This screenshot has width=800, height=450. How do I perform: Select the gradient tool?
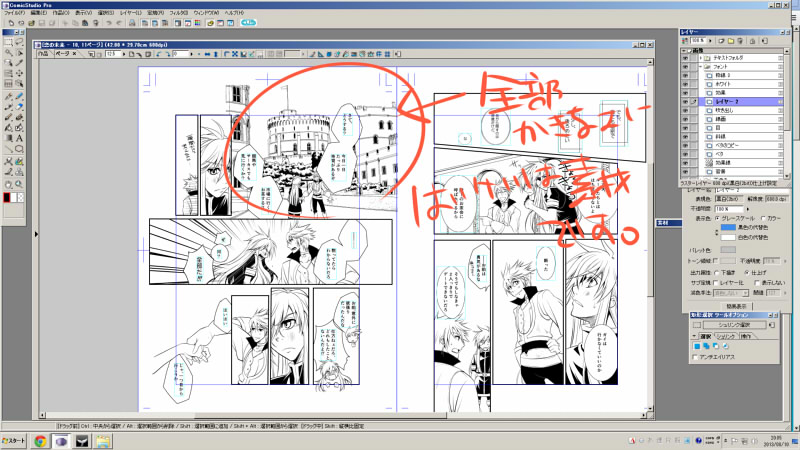click(9, 138)
